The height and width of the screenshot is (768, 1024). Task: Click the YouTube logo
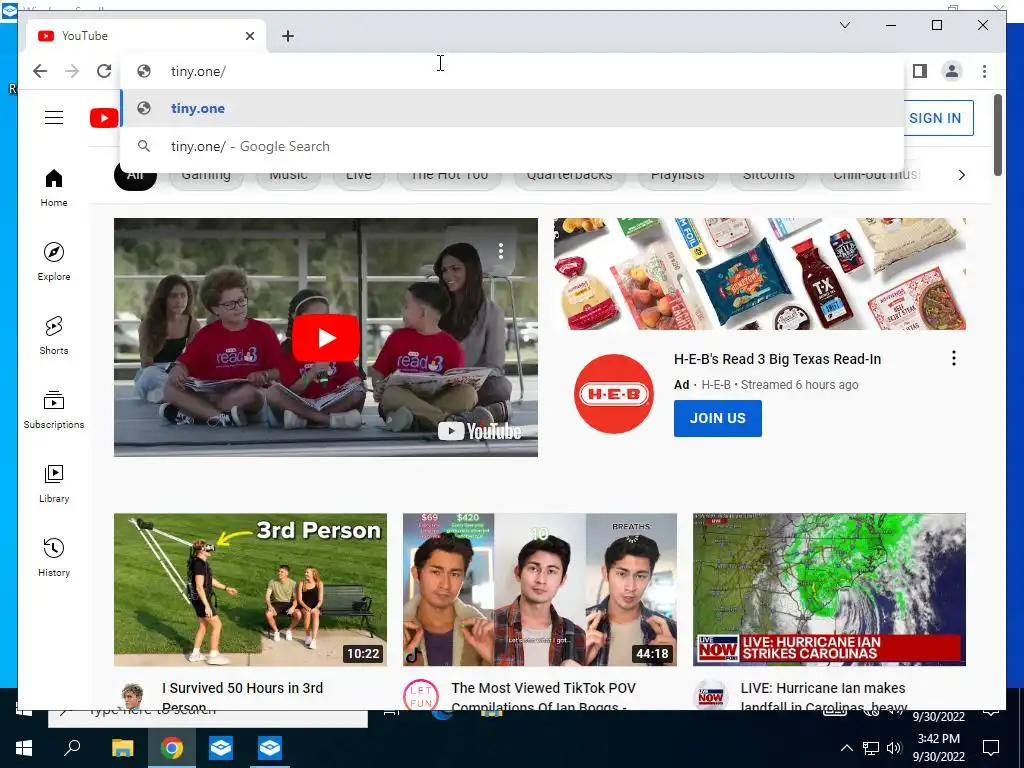104,118
